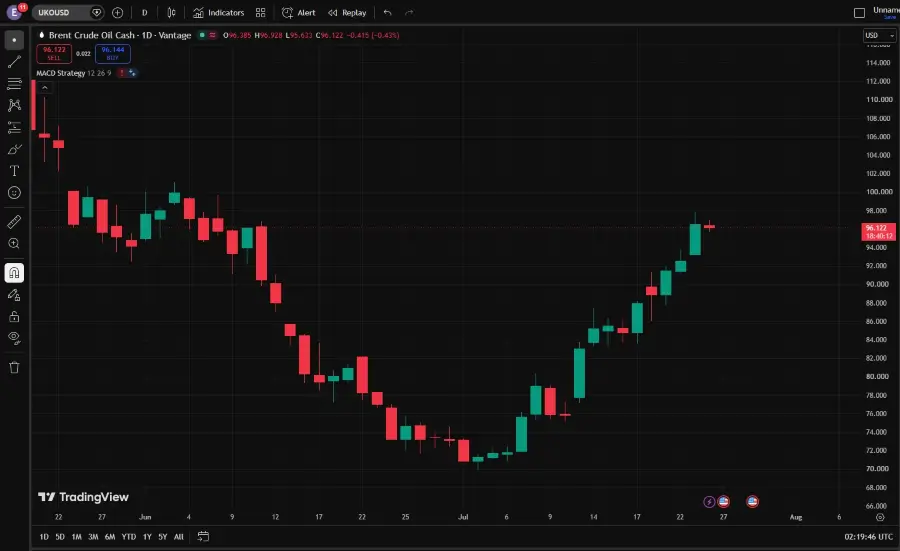Toggle lock all drawings

pyautogui.click(x=14, y=317)
